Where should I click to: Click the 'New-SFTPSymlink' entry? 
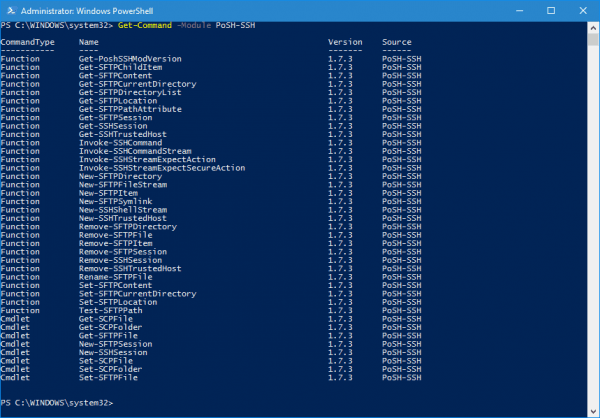[116, 202]
